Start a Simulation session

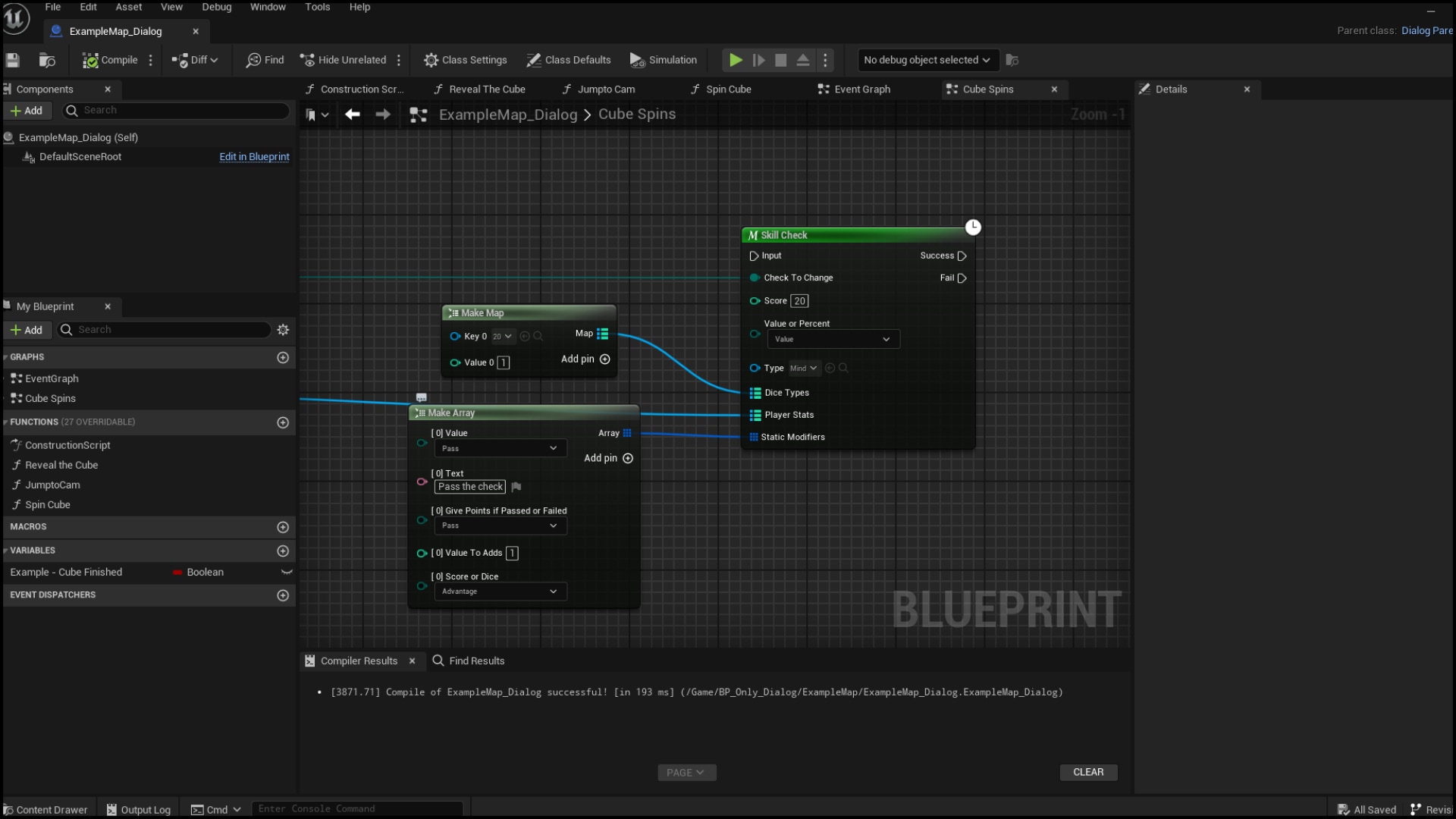pos(663,60)
